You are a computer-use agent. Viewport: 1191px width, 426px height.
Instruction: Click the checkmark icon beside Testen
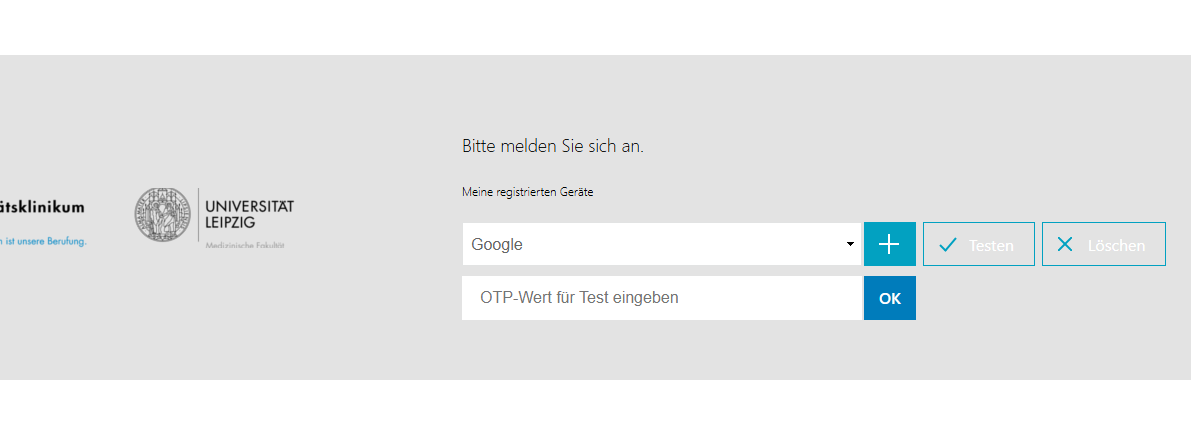tap(948, 245)
